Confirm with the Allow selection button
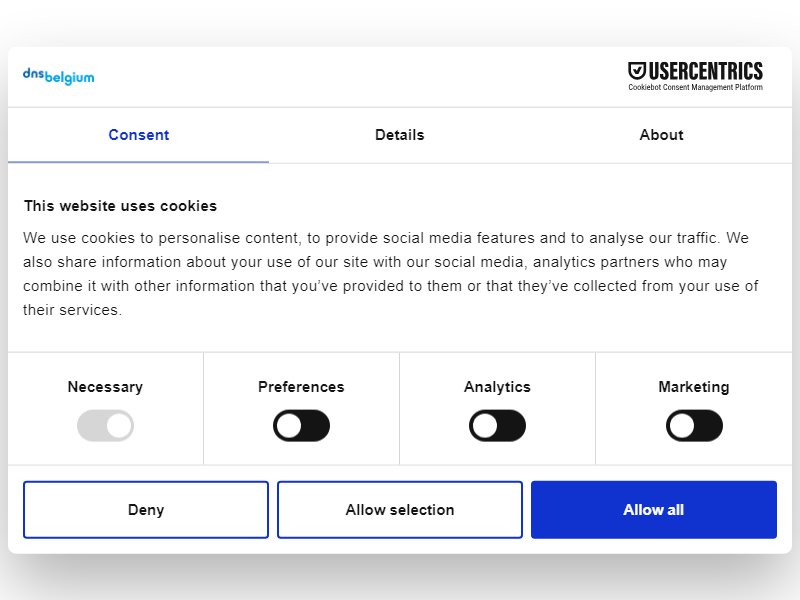The image size is (800, 600). click(x=400, y=510)
